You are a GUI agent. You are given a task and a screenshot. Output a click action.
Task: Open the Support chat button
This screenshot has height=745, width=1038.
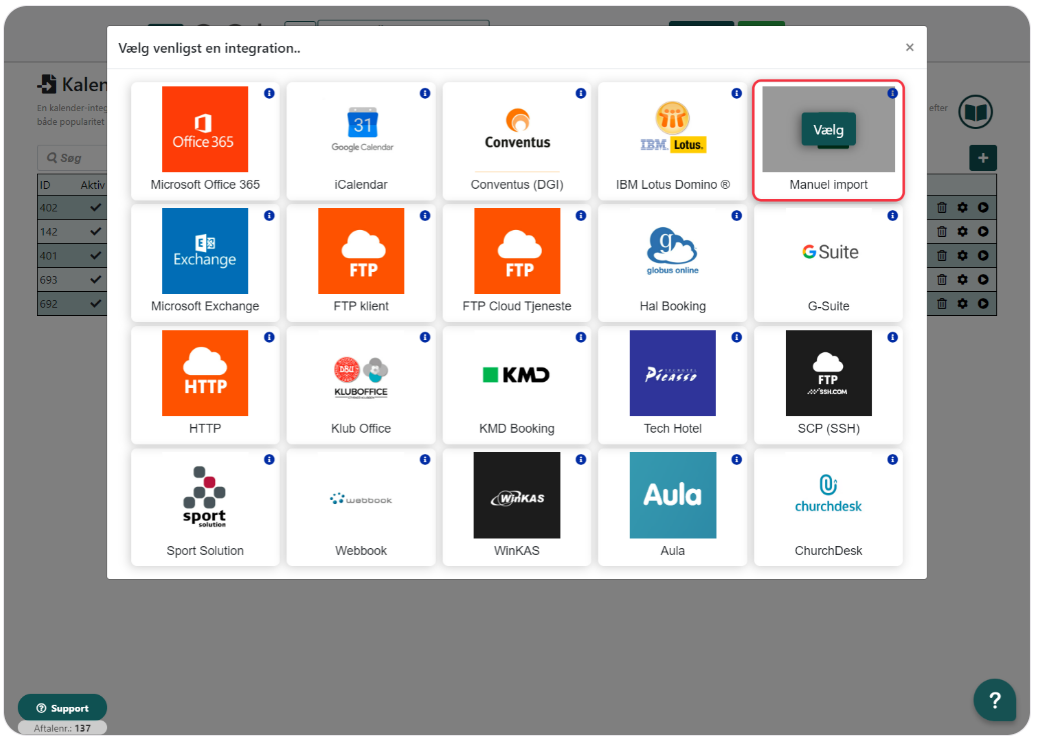click(62, 708)
